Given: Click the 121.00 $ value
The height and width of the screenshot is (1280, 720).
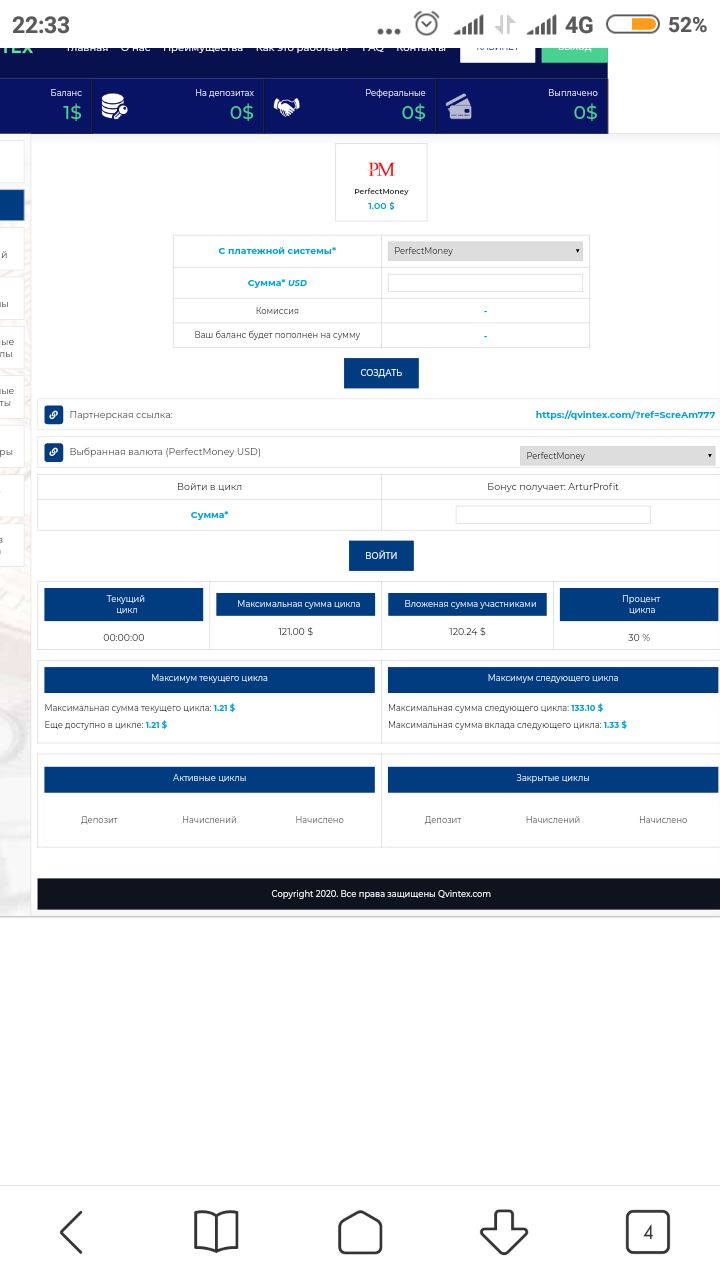Looking at the screenshot, I should point(296,632).
